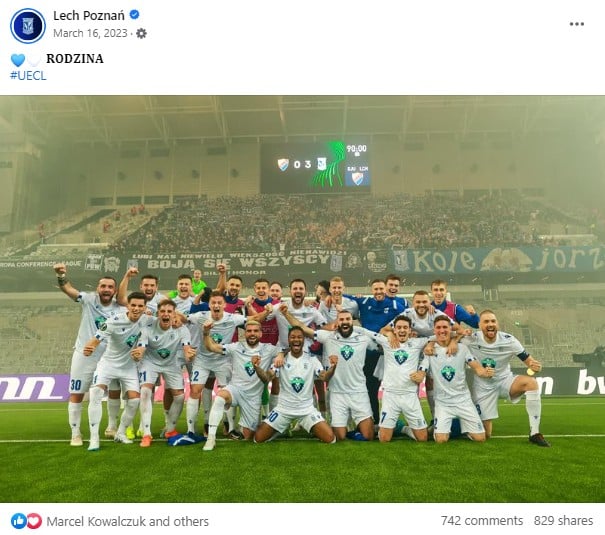Click the Love reaction heart icon
This screenshot has height=535, width=605.
point(34,521)
